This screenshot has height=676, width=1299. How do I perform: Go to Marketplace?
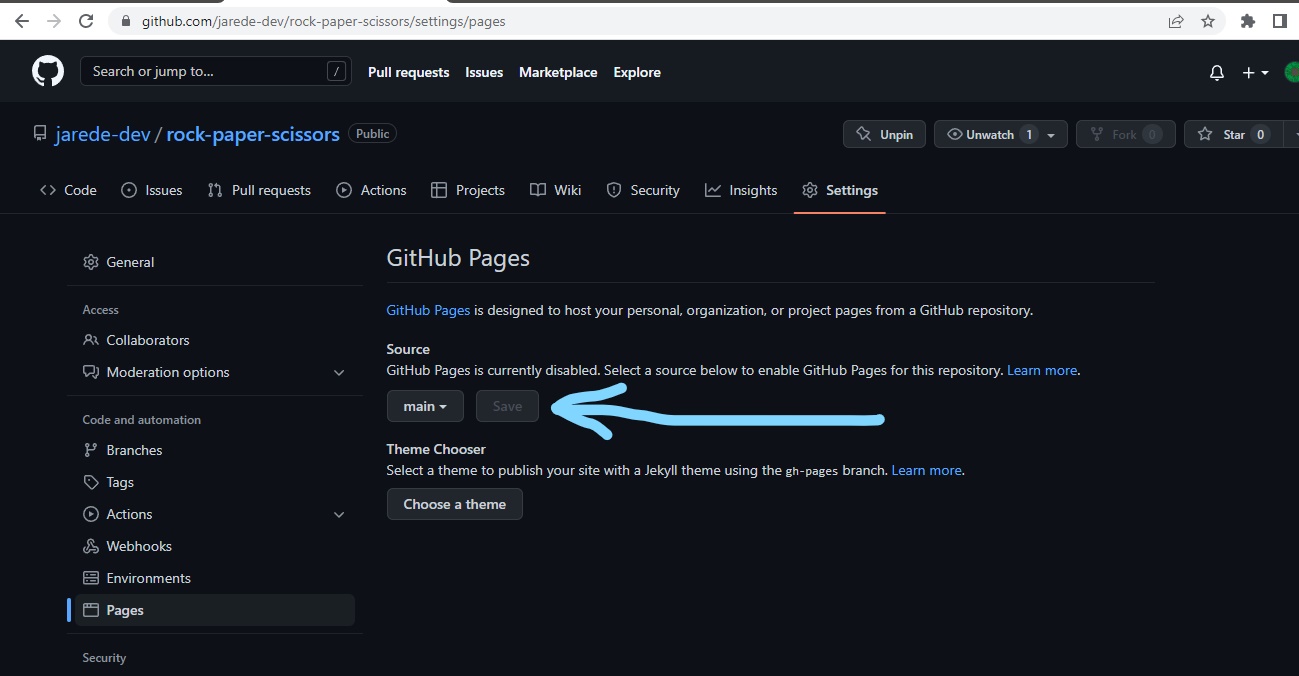558,72
